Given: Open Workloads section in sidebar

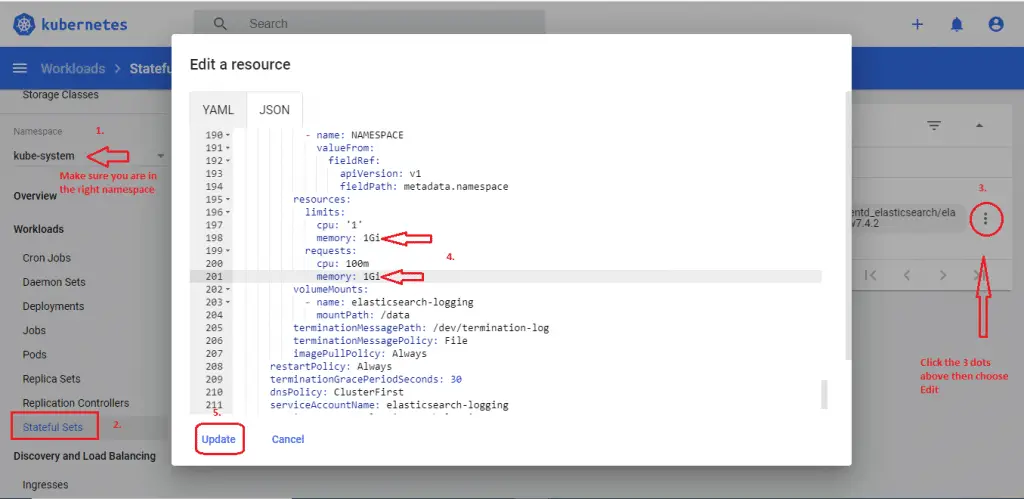Looking at the screenshot, I should 39,229.
